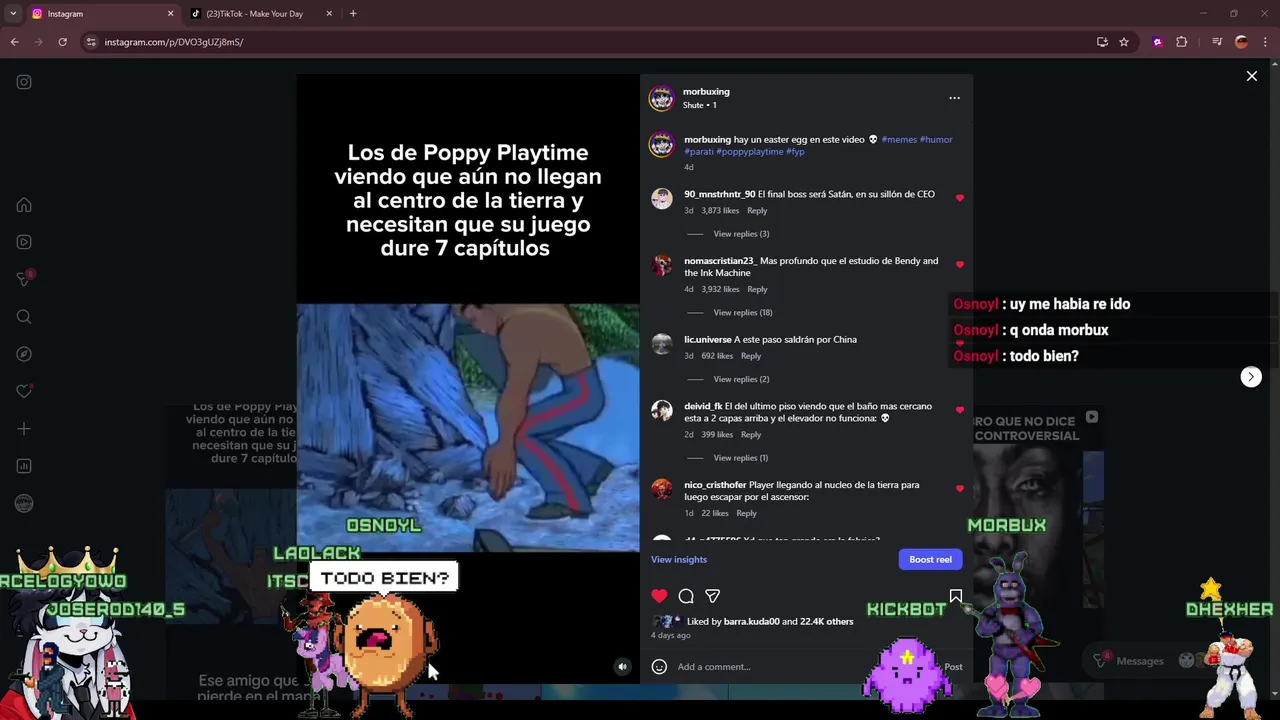Go to Instagram Home icon
This screenshot has height=720, width=1280.
pyautogui.click(x=24, y=205)
